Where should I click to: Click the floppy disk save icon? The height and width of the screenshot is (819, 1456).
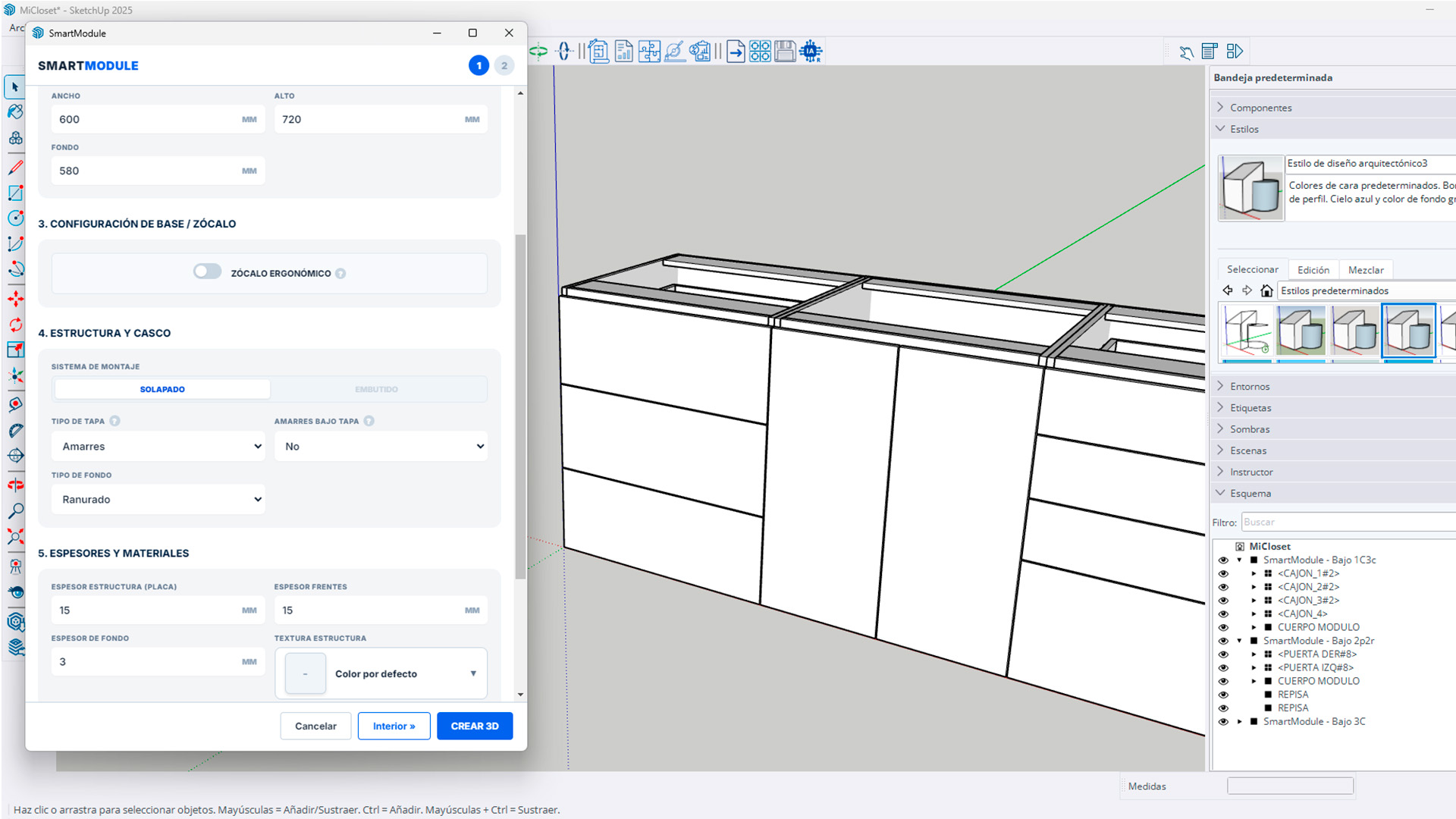coord(785,52)
